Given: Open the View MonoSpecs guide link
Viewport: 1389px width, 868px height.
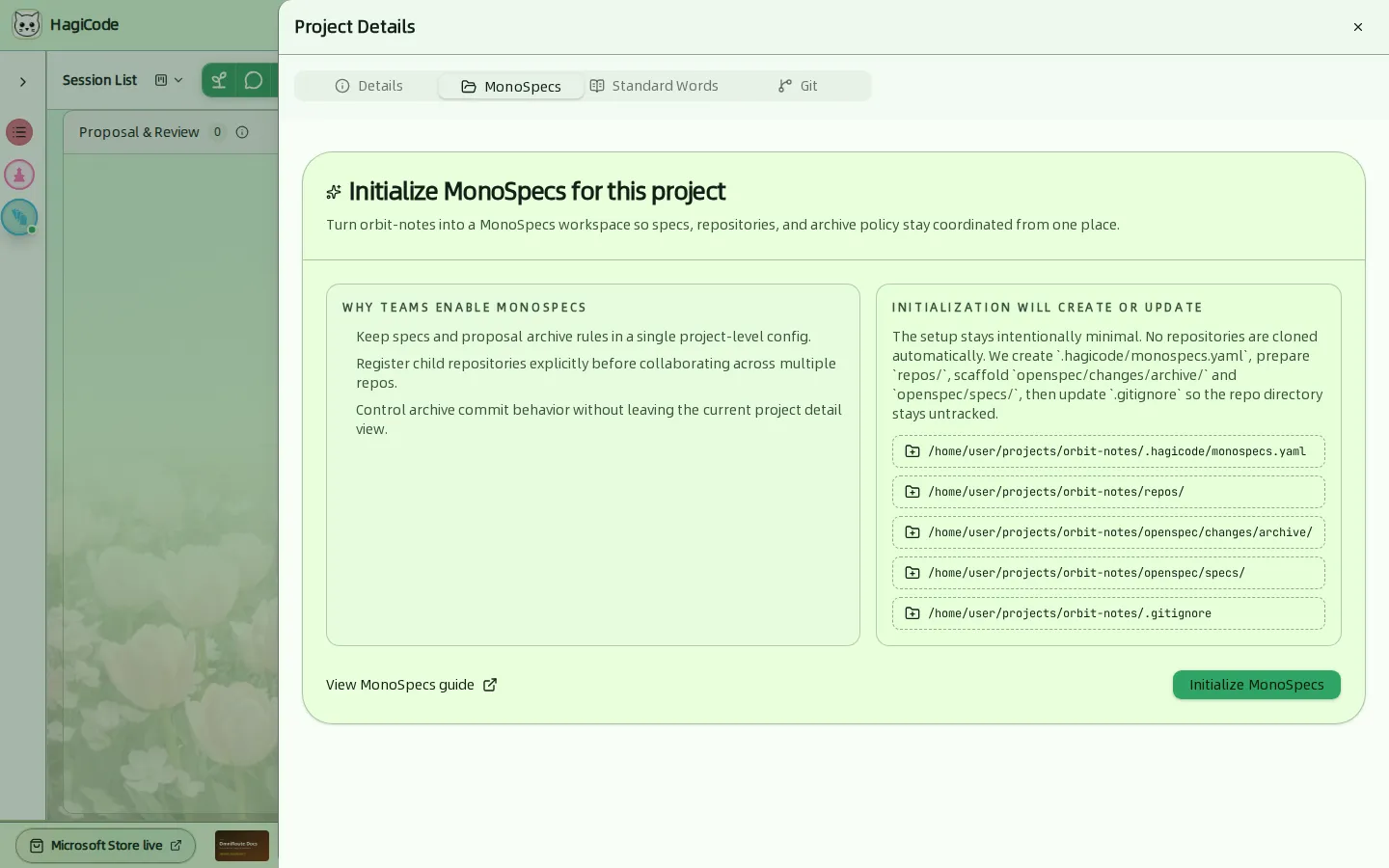Looking at the screenshot, I should [411, 685].
